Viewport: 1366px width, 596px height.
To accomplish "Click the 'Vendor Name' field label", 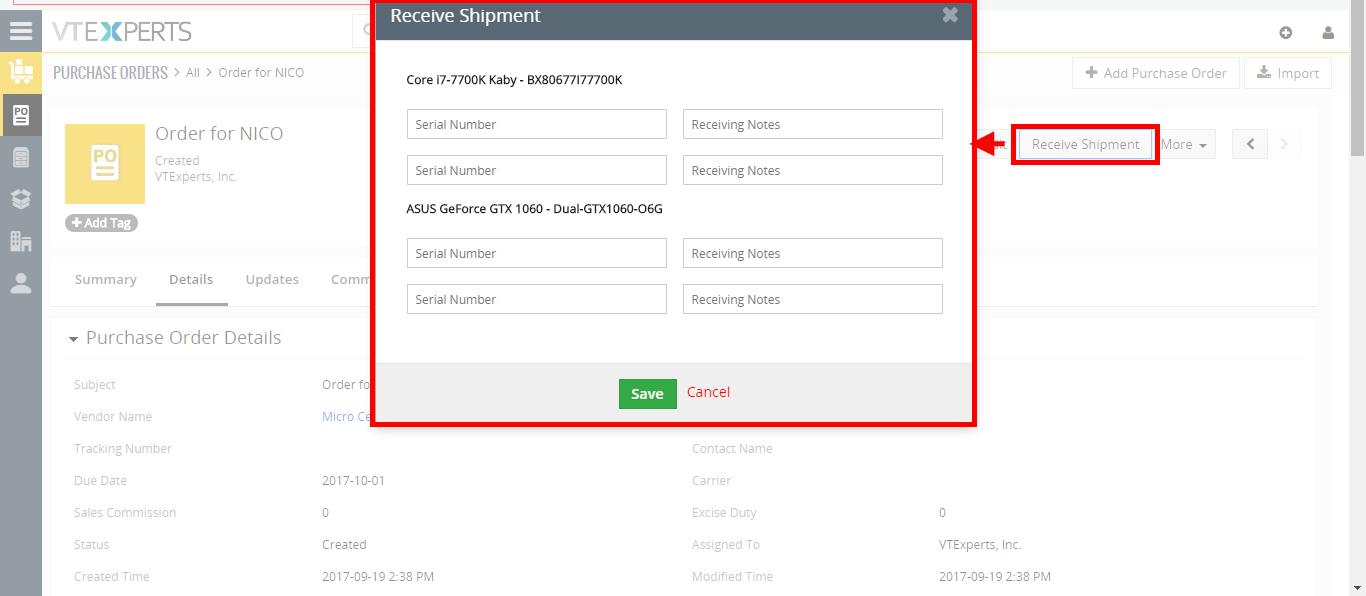I will coord(113,417).
